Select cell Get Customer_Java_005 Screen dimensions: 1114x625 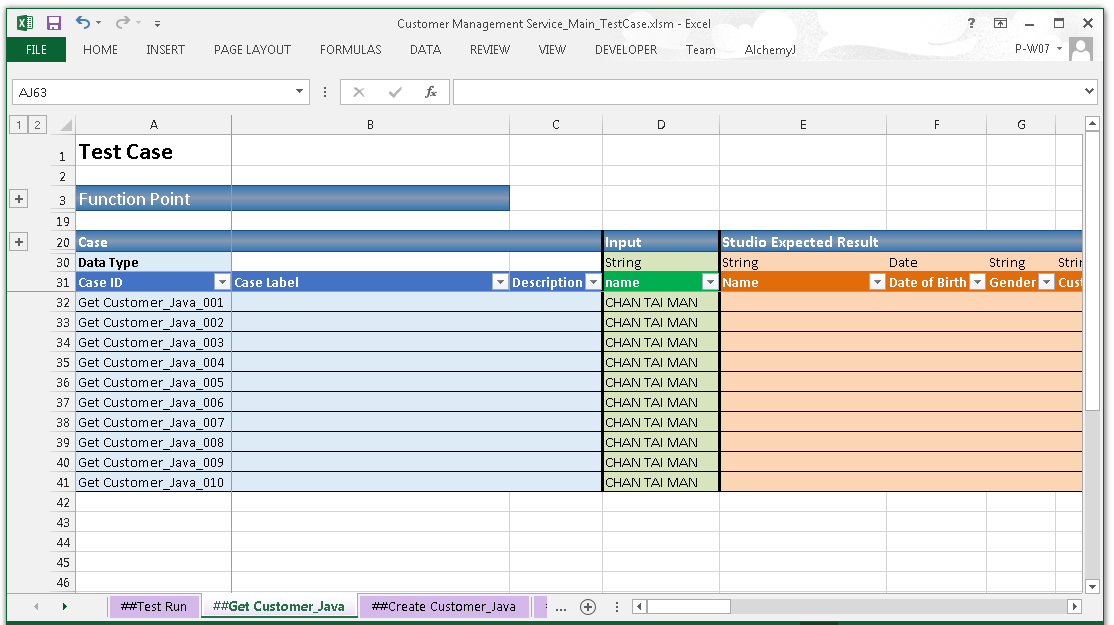tap(152, 382)
